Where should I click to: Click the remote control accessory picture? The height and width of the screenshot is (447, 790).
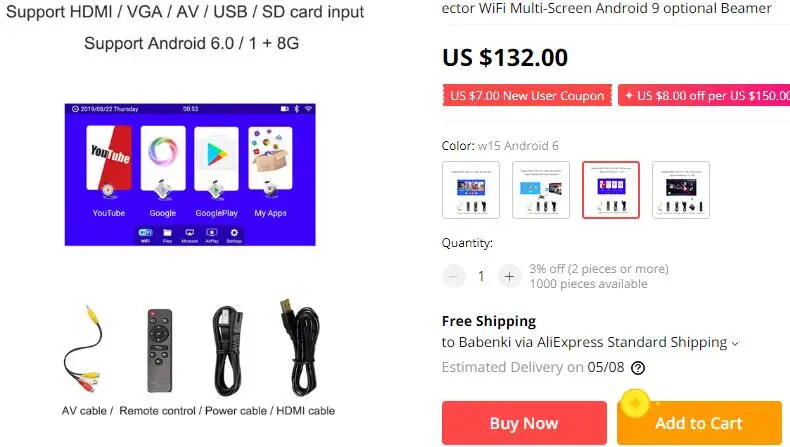[159, 350]
